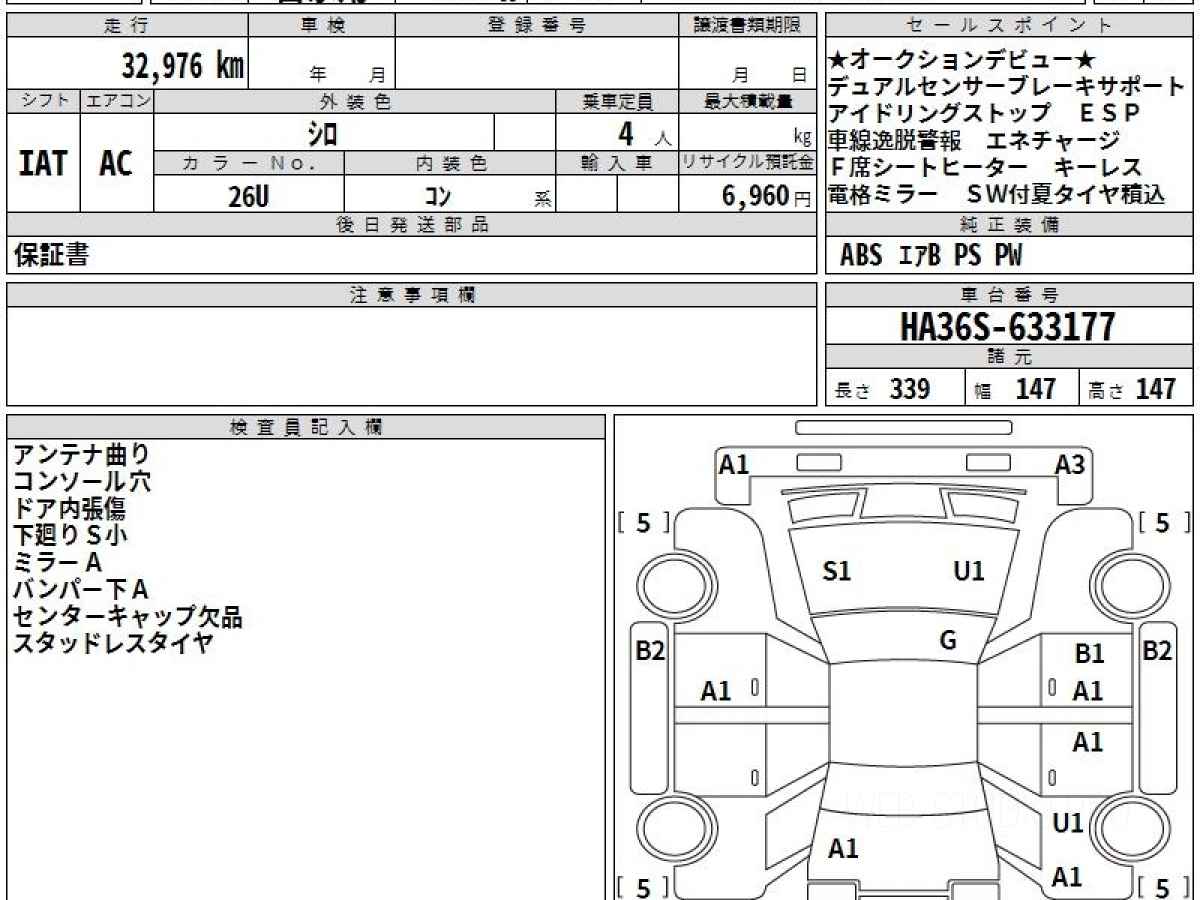Viewport: 1200px width, 900px height.
Task: Click the B2 mark on the right sill
Action: click(1157, 651)
